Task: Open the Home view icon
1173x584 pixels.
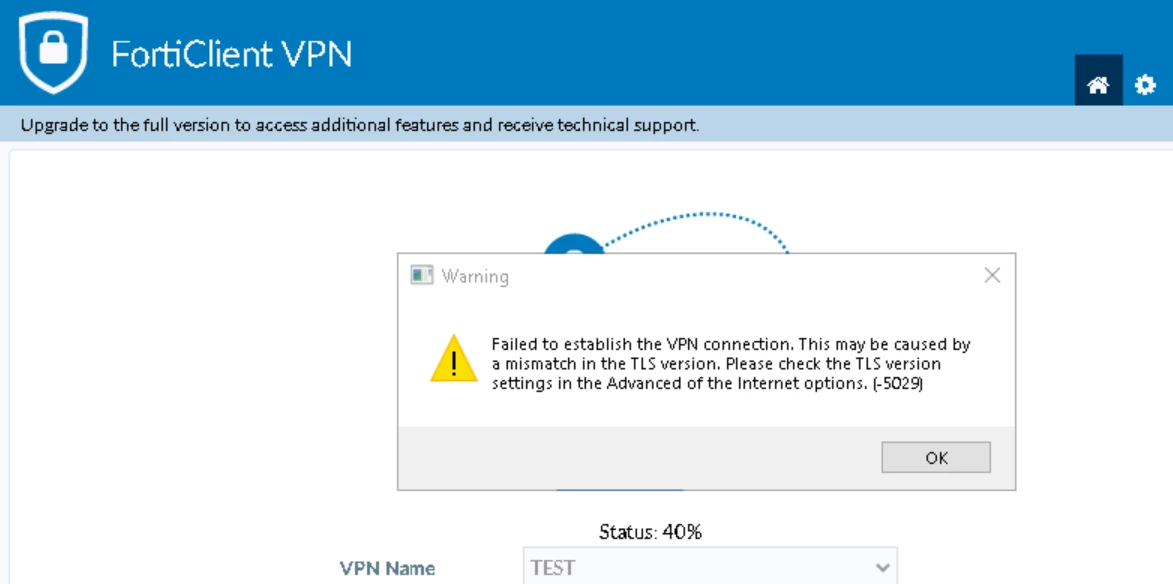Action: click(x=1098, y=80)
